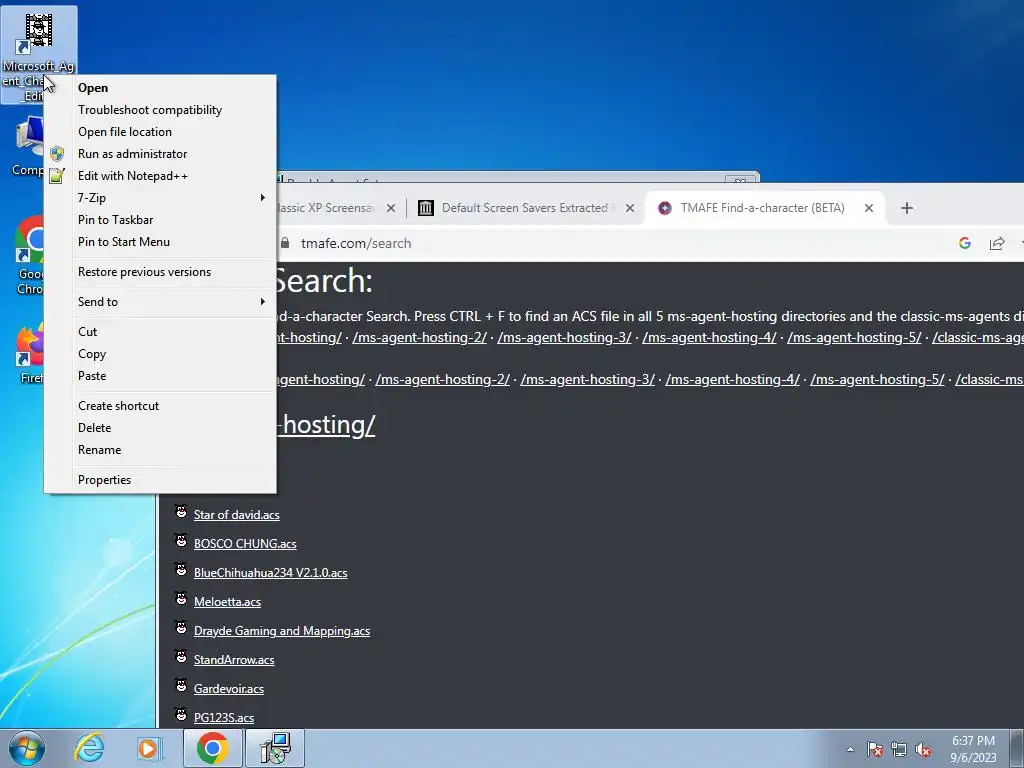The image size is (1024, 768).
Task: Click the agent icon beside Star of david.acs
Action: 182,513
